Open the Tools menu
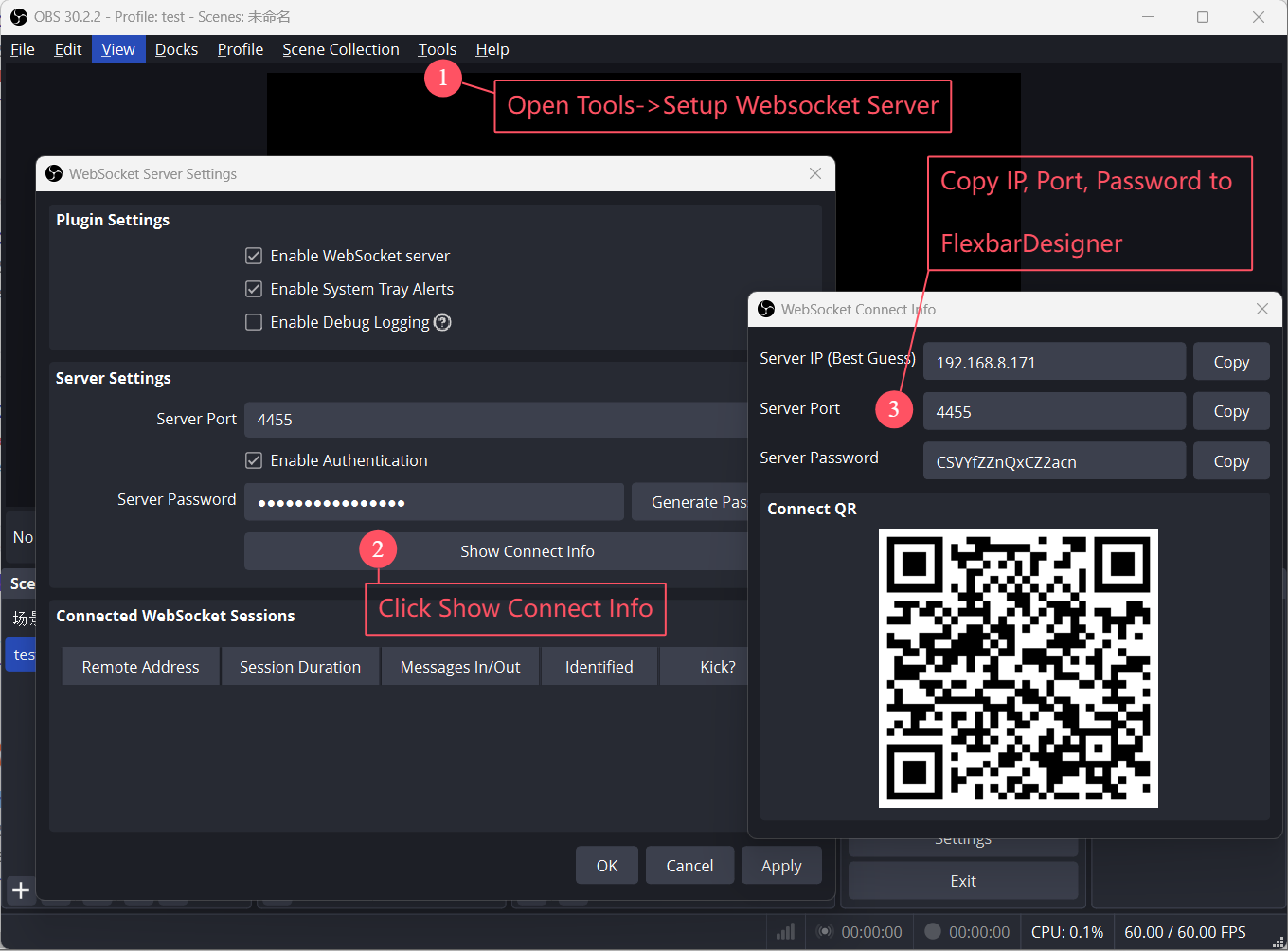1288x951 pixels. point(438,49)
